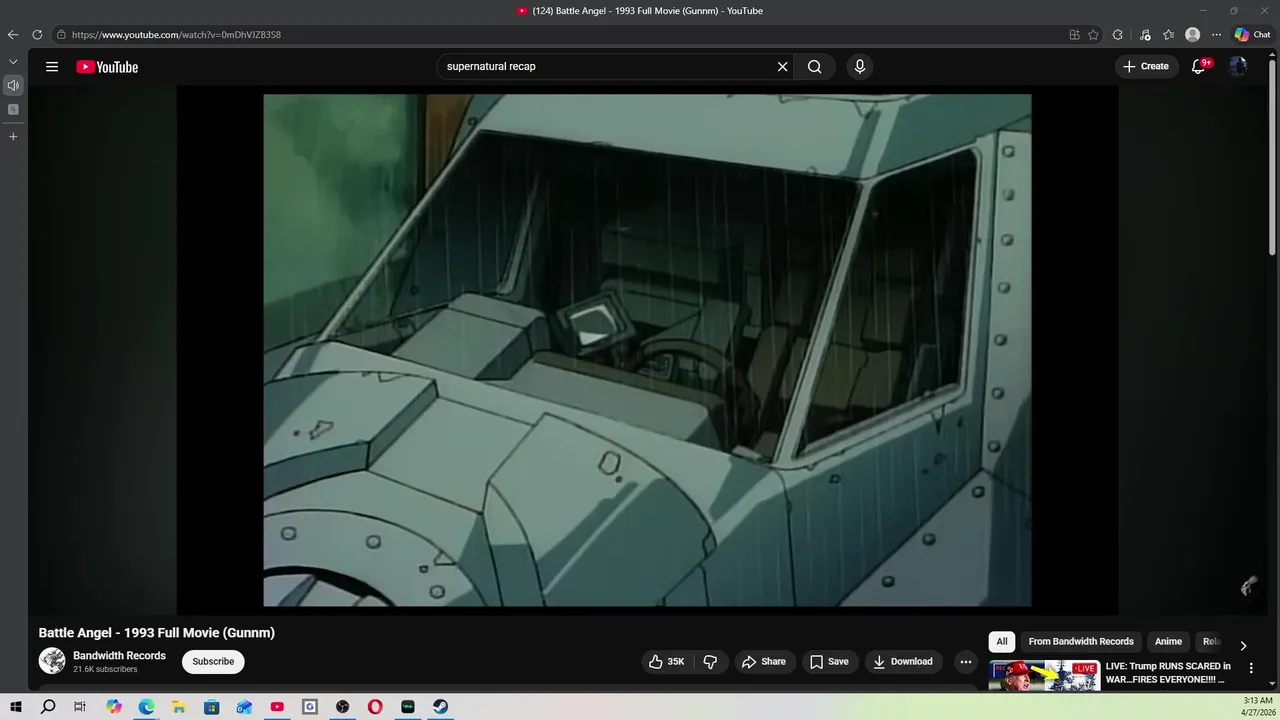
Task: Open OBS Studio from the taskbar
Action: tap(343, 707)
